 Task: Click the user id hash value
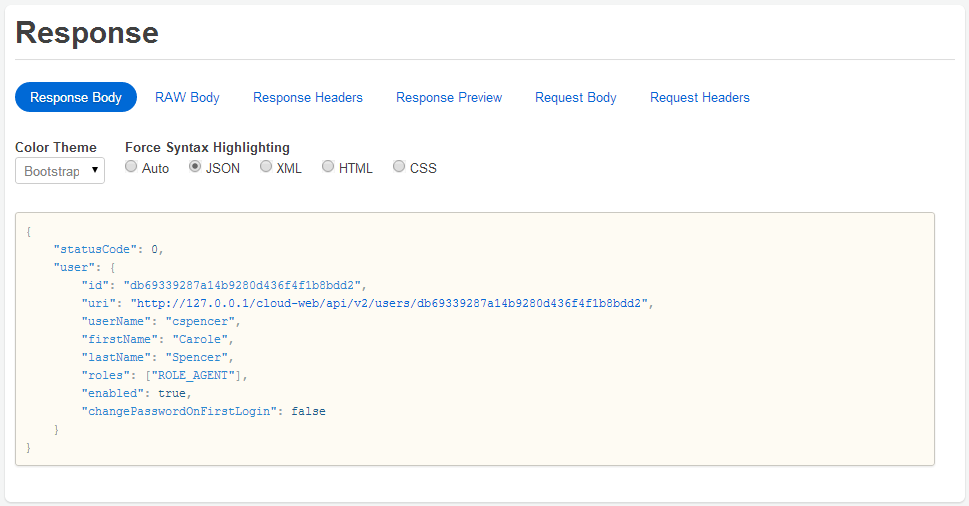tap(245, 285)
